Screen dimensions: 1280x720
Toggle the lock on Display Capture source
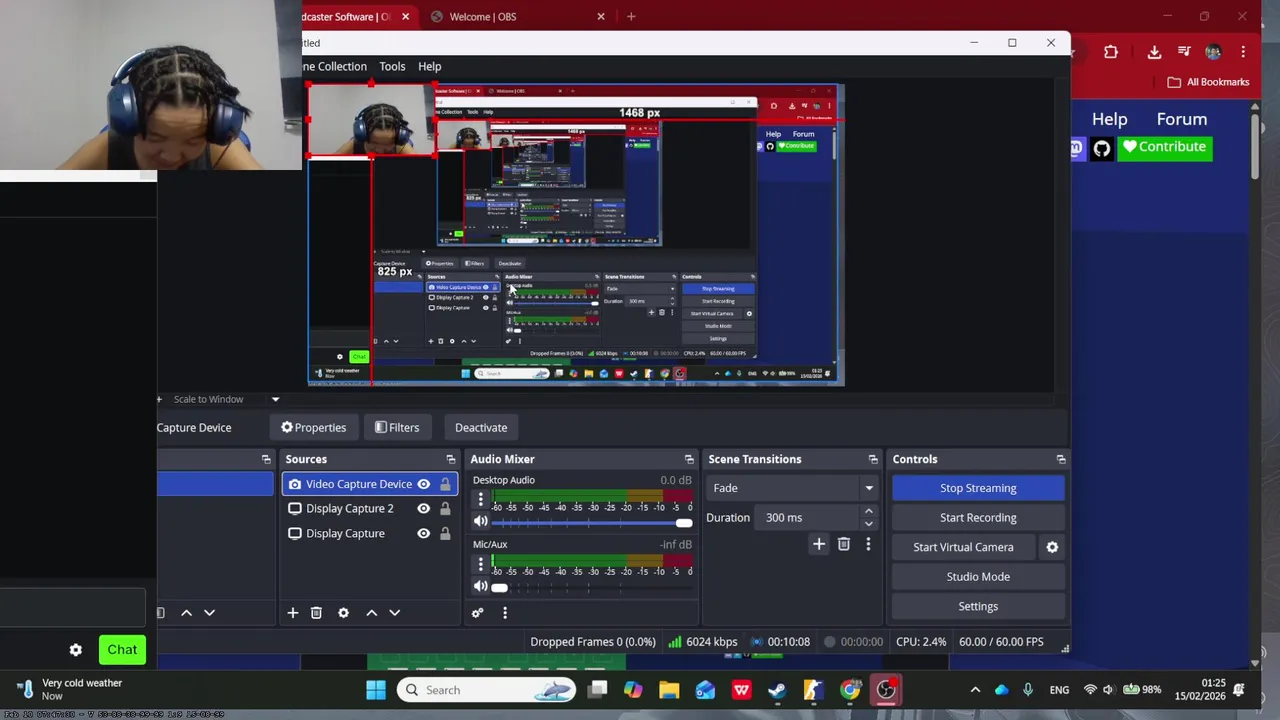[445, 533]
